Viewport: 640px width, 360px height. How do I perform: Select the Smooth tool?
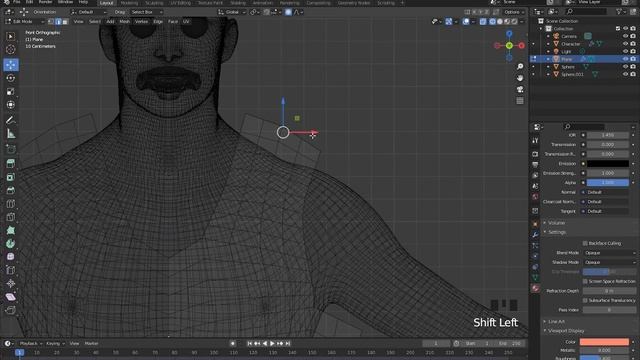[11, 257]
